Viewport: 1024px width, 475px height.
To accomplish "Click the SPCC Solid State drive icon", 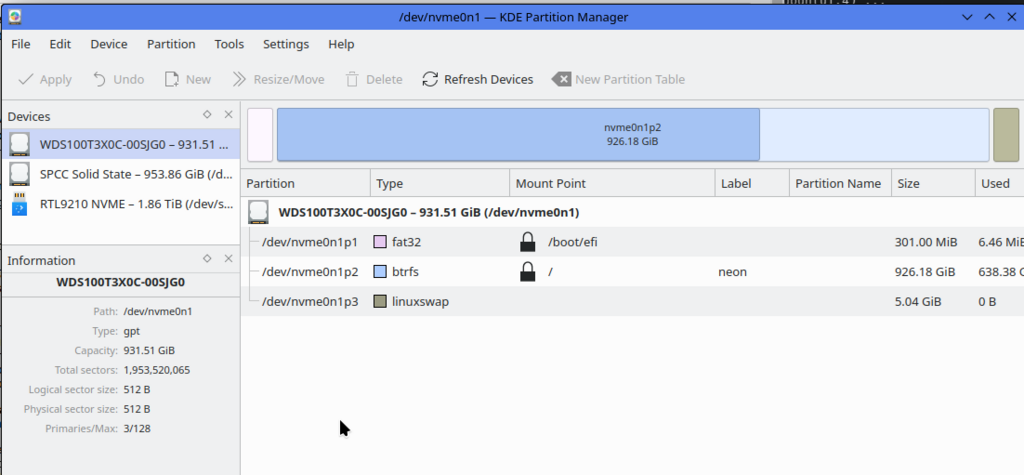I will (x=20, y=174).
